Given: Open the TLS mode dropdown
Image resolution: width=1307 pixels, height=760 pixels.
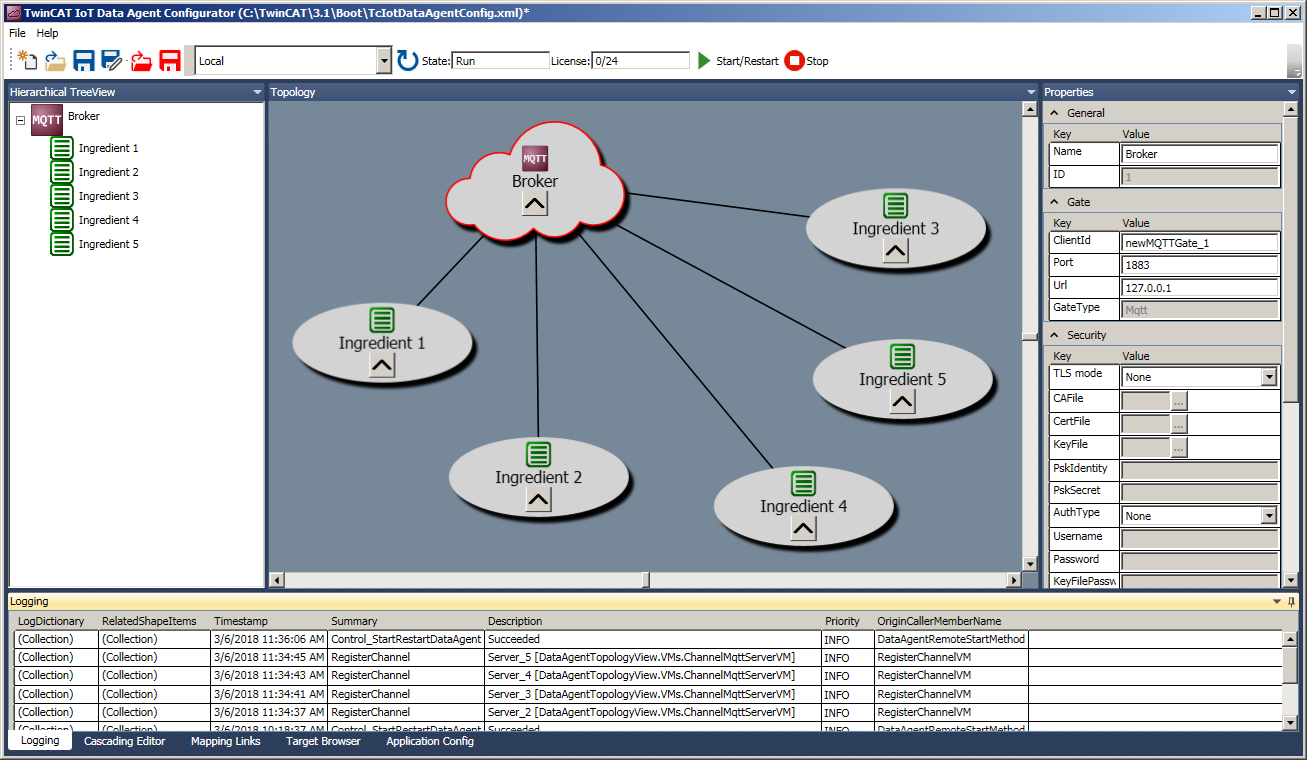Looking at the screenshot, I should click(x=1269, y=377).
